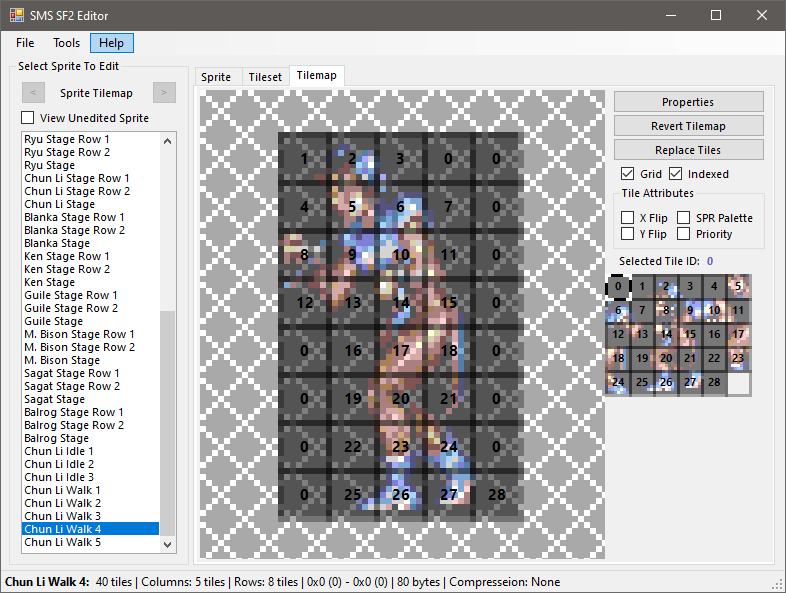
Task: Click tilemap cell numbered 20
Action: click(400, 399)
